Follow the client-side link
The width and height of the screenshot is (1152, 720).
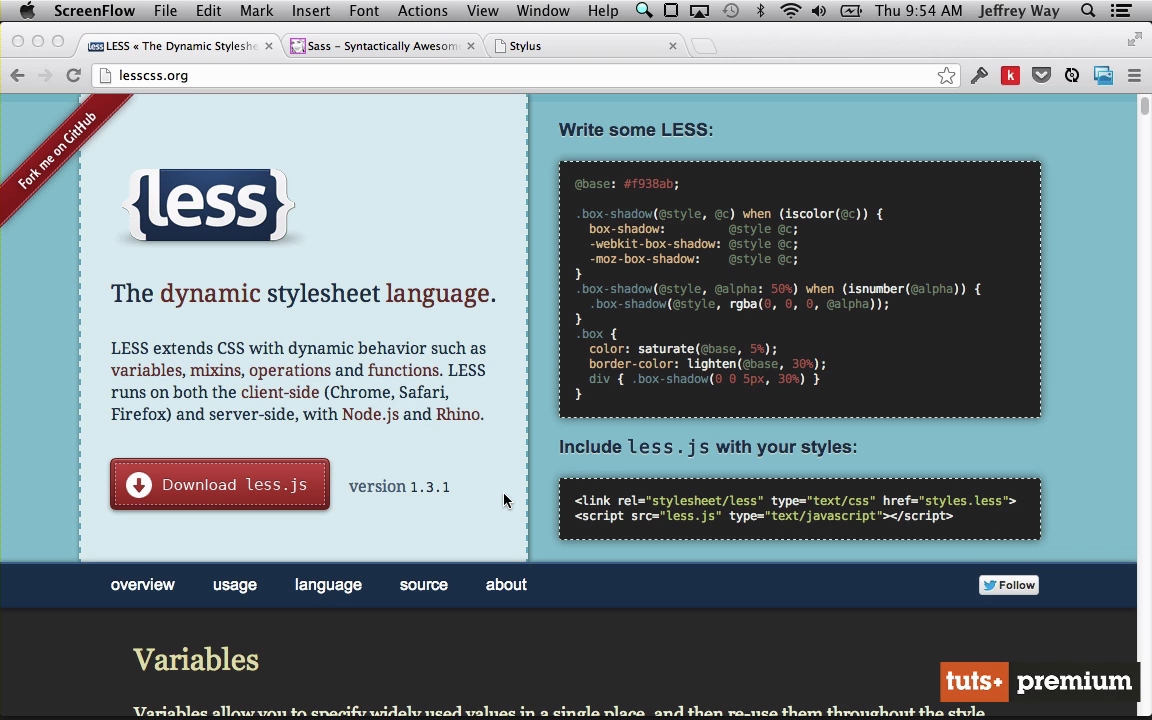click(x=280, y=392)
